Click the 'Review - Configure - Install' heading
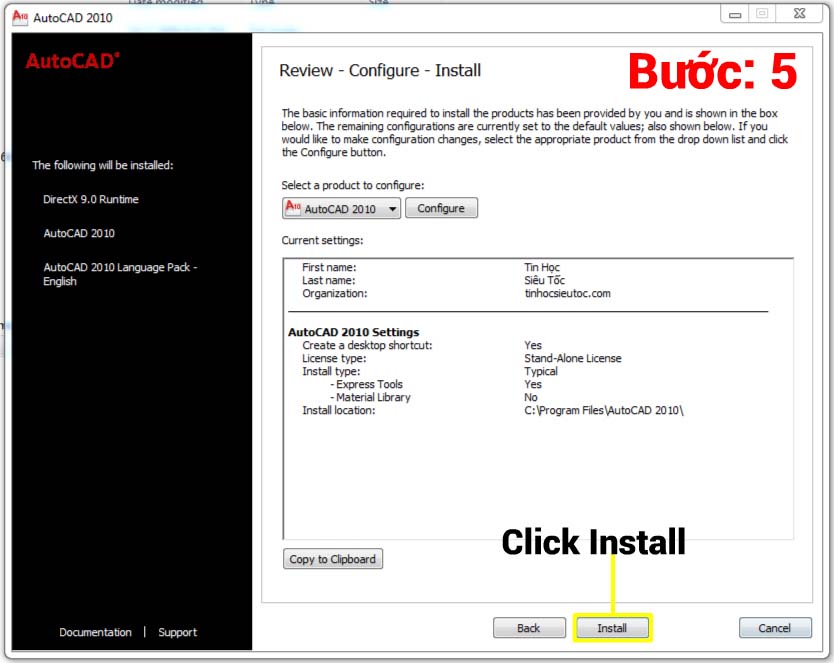The width and height of the screenshot is (834, 663). (380, 70)
